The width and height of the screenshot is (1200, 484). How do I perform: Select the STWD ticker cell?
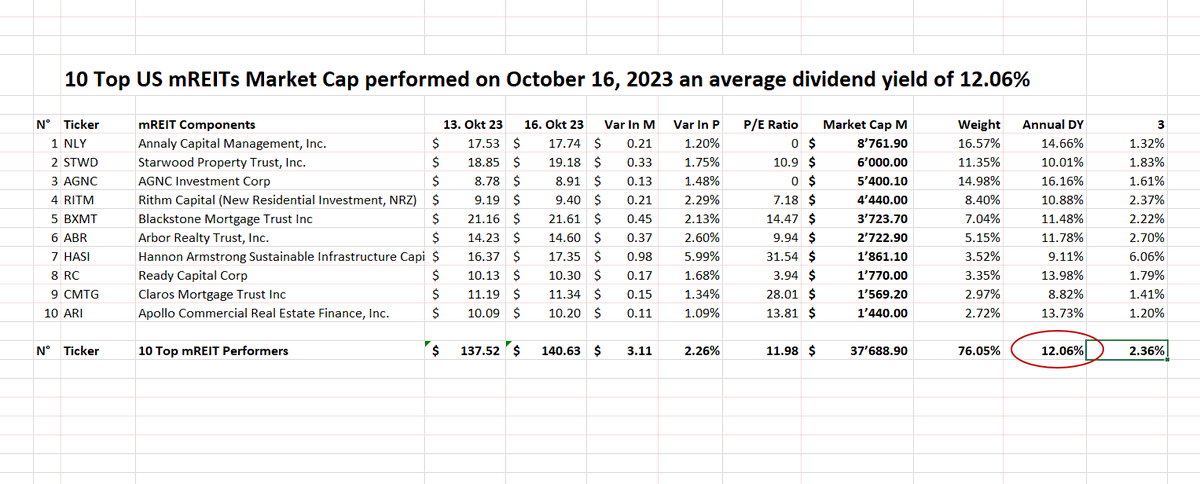79,162
